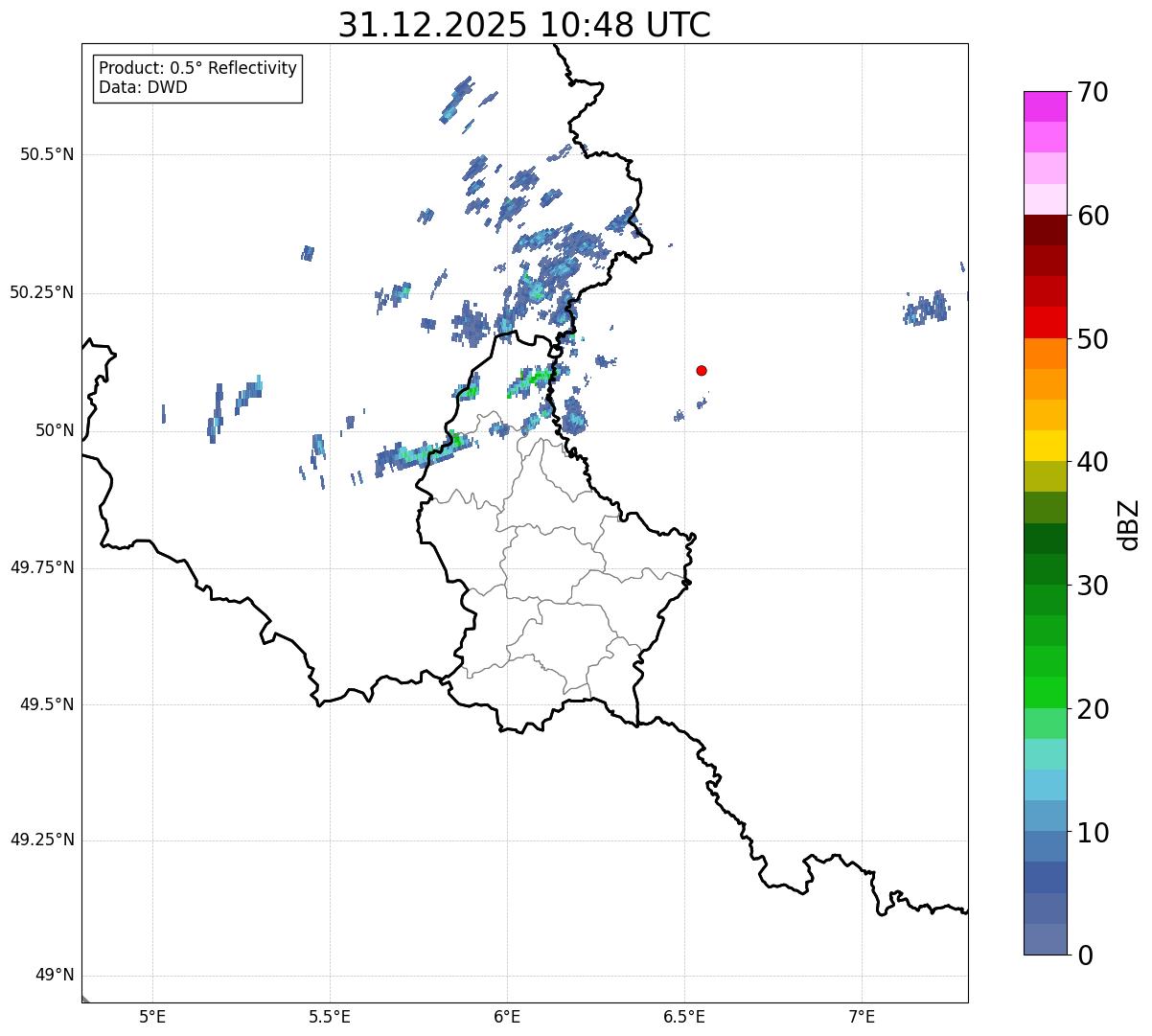This screenshot has width=1152, height=1036.
Task: Click the '5°E' longitude label
Action: coord(152,1016)
